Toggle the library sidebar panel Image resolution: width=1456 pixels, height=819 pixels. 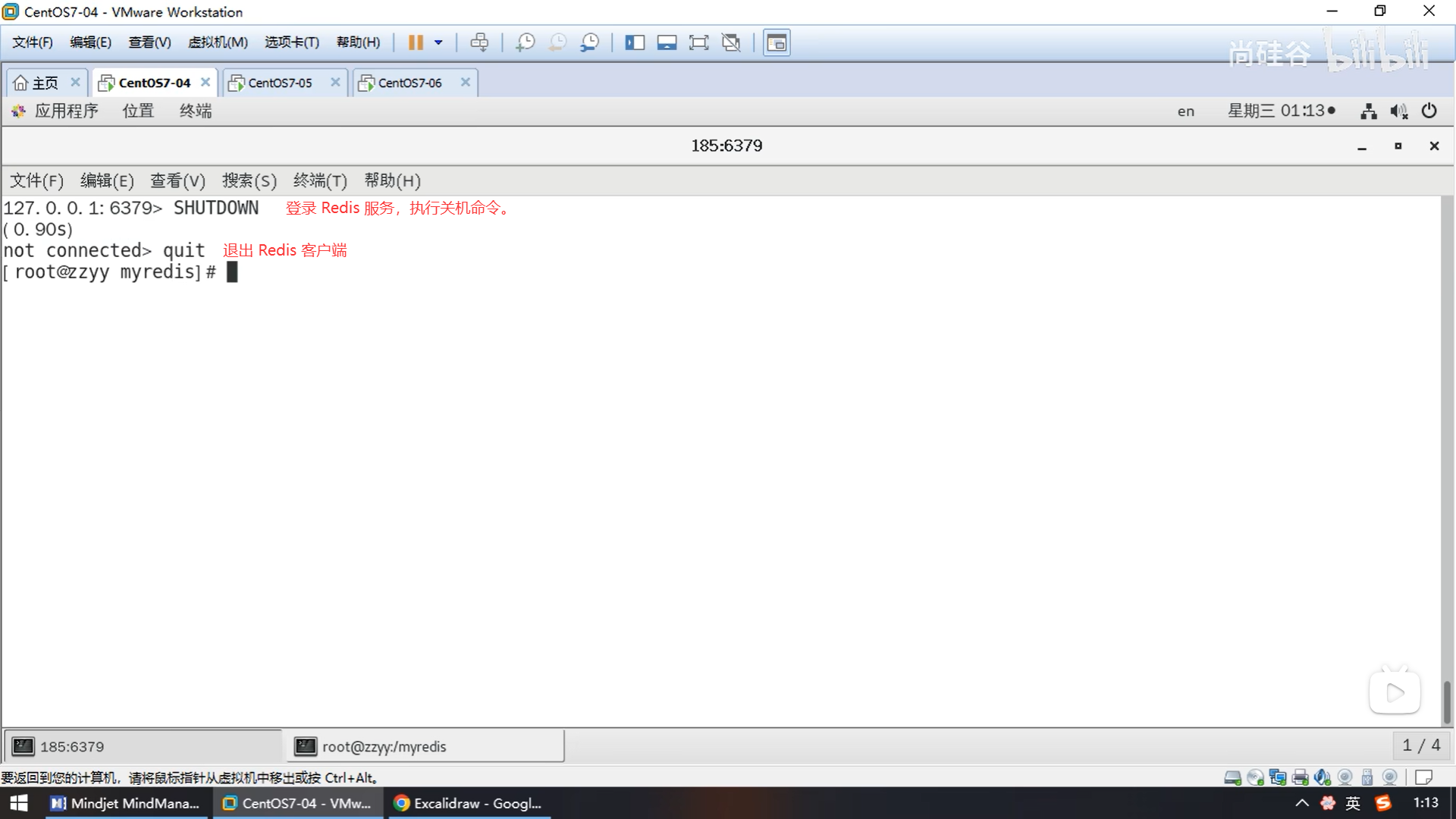pyautogui.click(x=634, y=42)
